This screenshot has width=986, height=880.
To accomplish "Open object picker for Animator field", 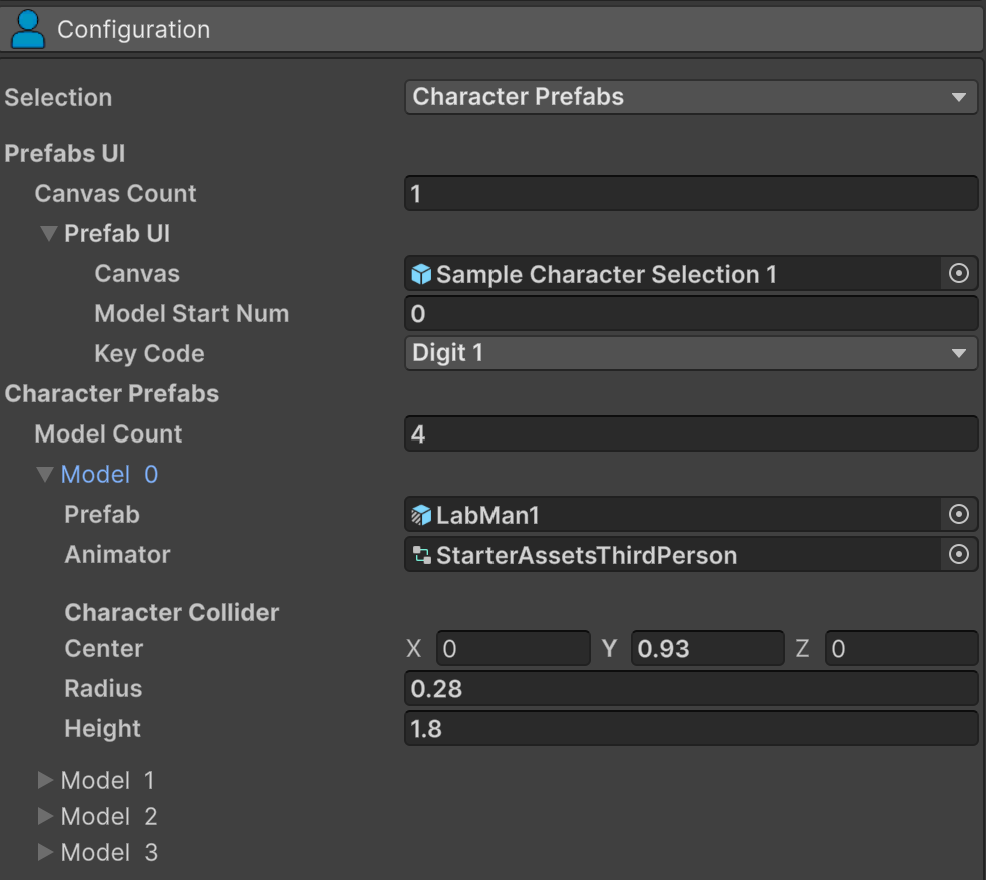I will [958, 554].
